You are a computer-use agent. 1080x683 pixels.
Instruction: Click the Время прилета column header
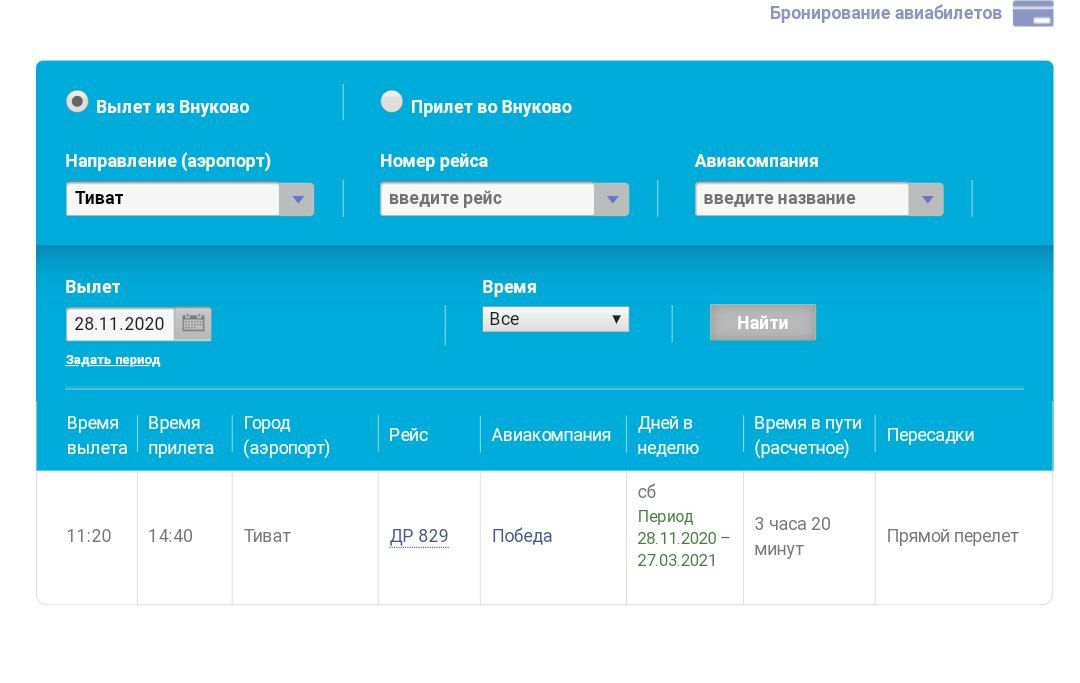[x=180, y=435]
